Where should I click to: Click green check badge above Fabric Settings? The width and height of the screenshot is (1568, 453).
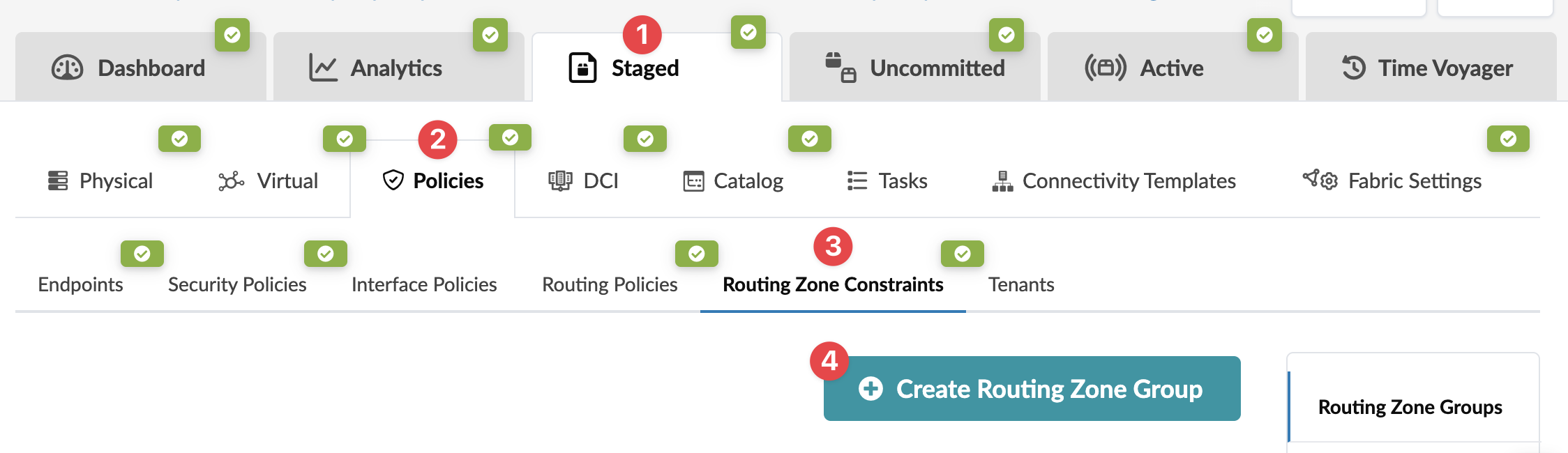pyautogui.click(x=1508, y=139)
